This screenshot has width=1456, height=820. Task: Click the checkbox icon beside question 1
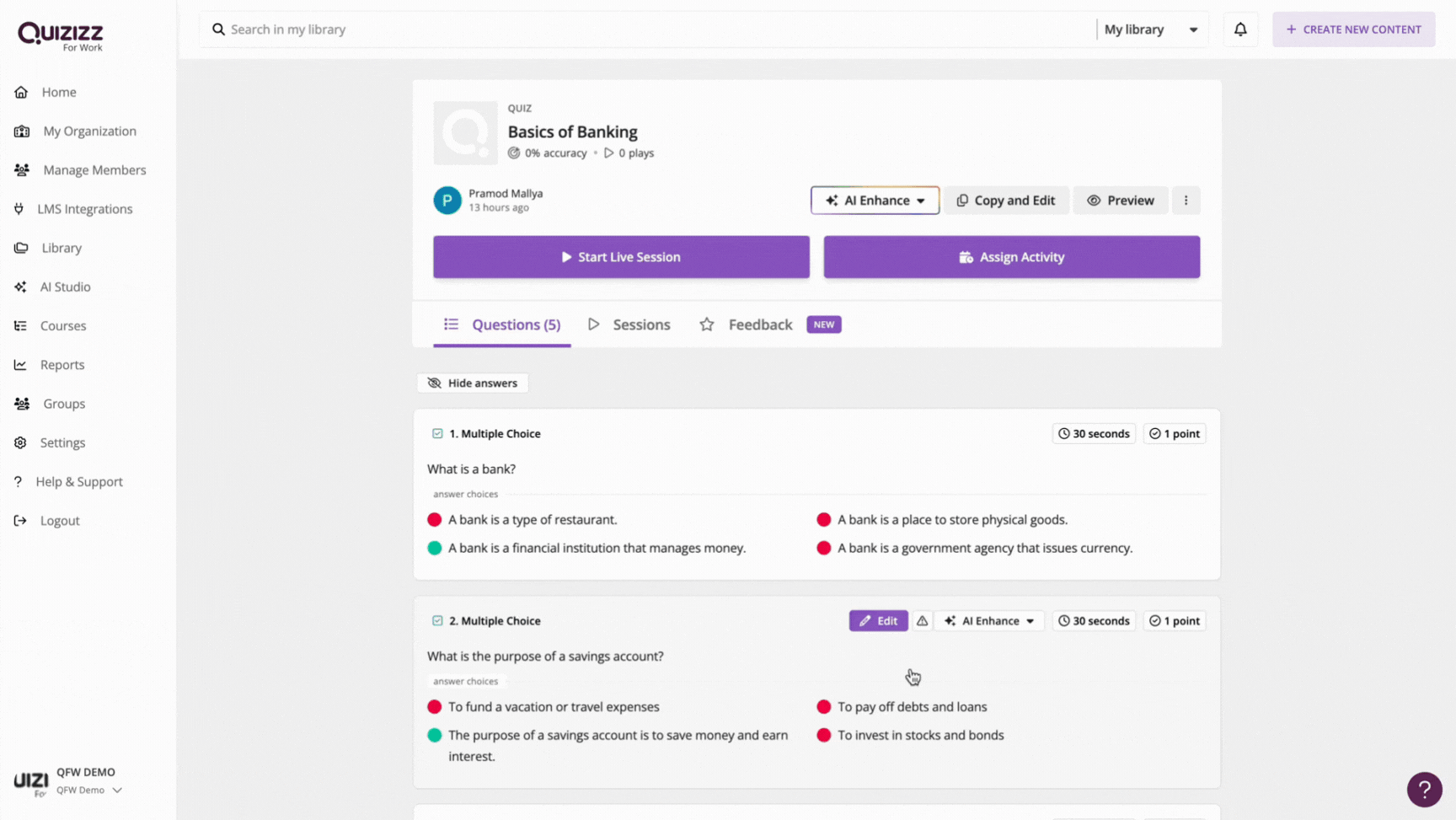(x=437, y=433)
